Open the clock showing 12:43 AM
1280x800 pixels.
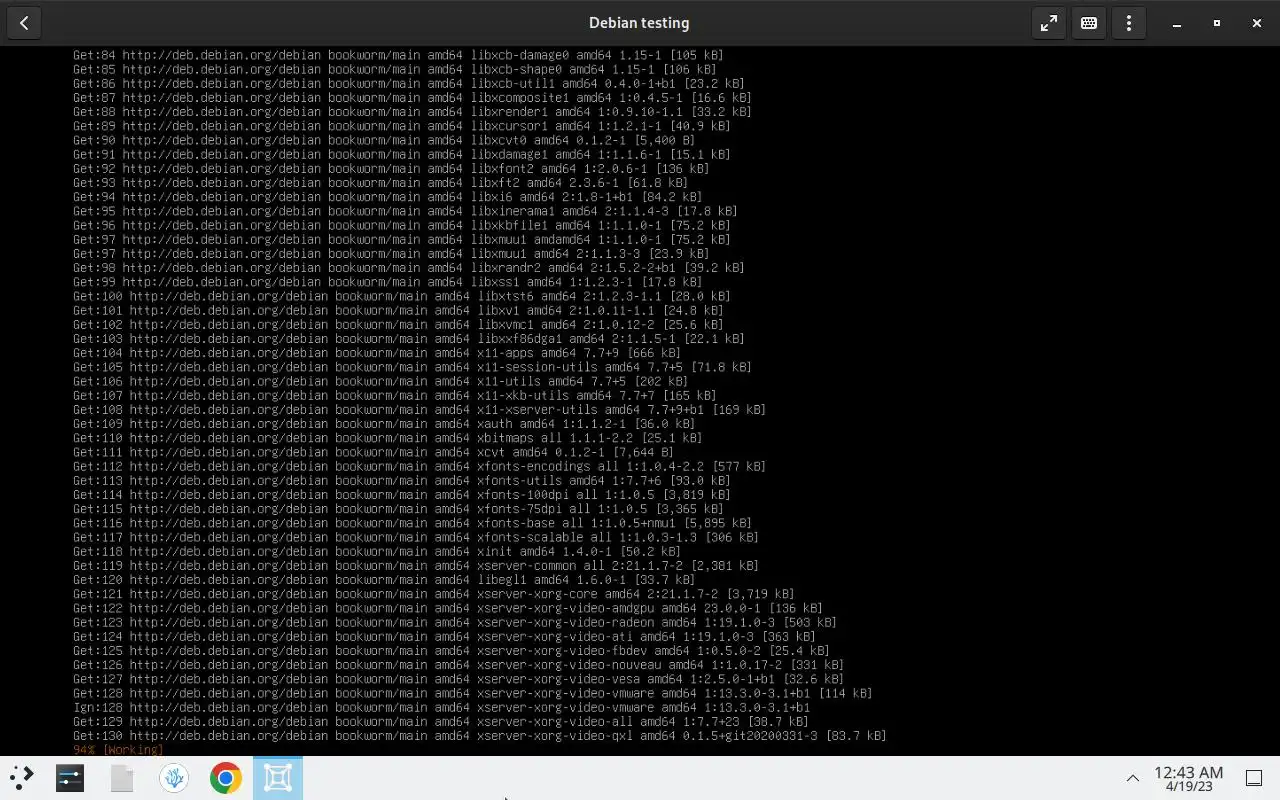click(x=1188, y=778)
